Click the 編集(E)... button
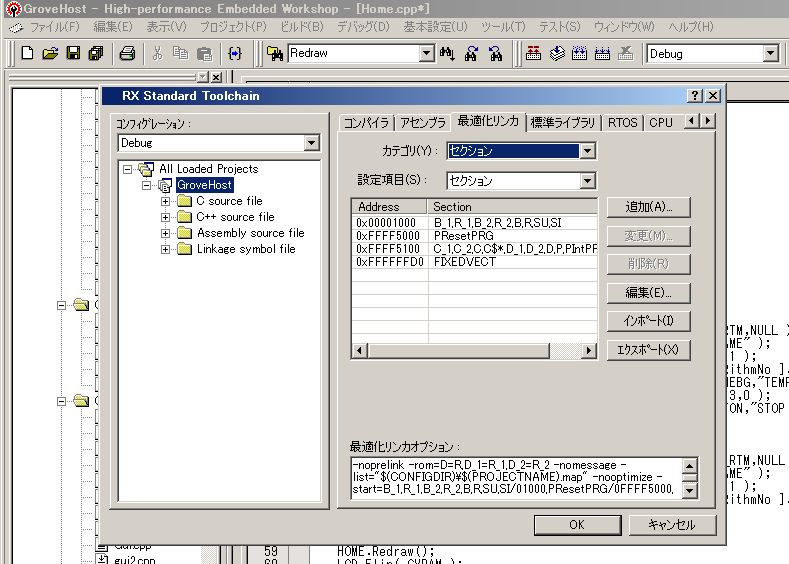The image size is (789, 564). 648,293
